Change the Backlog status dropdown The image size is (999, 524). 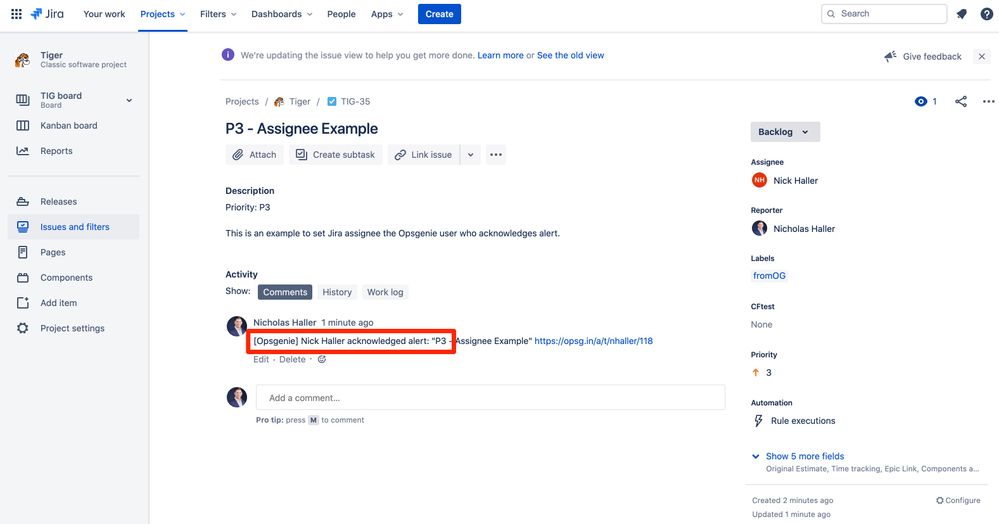785,132
